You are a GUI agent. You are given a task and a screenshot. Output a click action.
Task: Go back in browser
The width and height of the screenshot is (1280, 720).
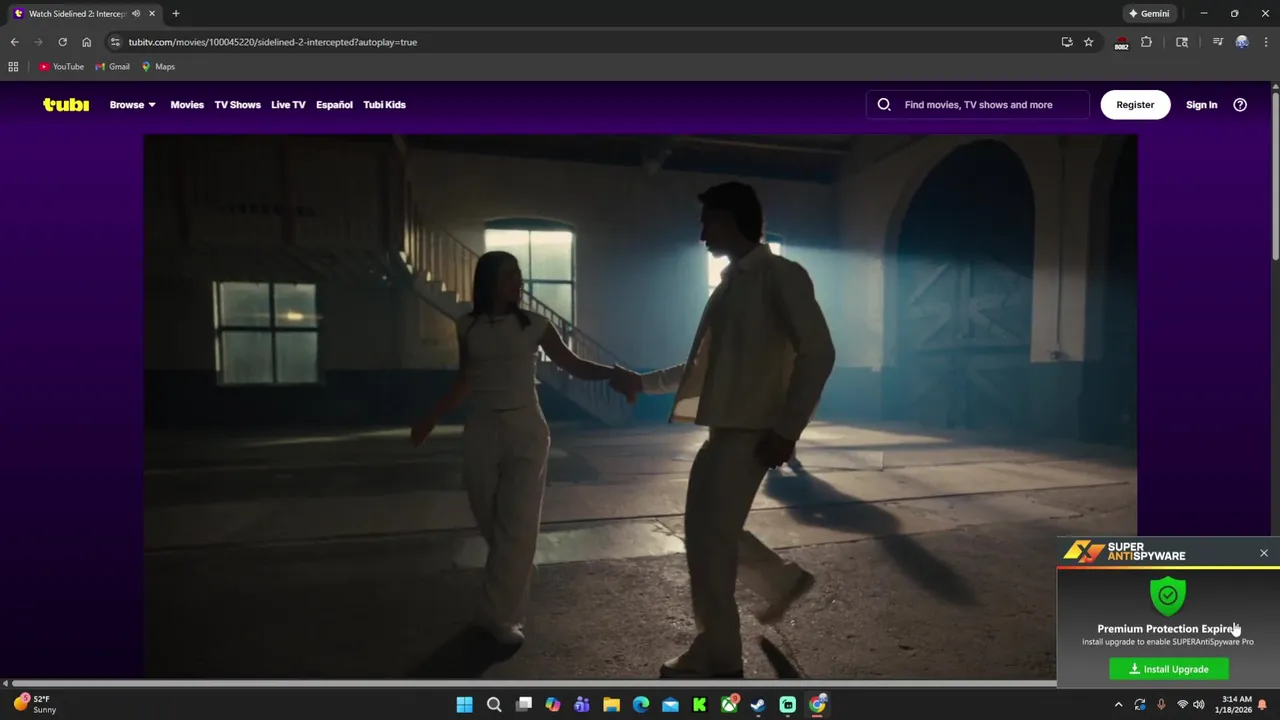(14, 42)
